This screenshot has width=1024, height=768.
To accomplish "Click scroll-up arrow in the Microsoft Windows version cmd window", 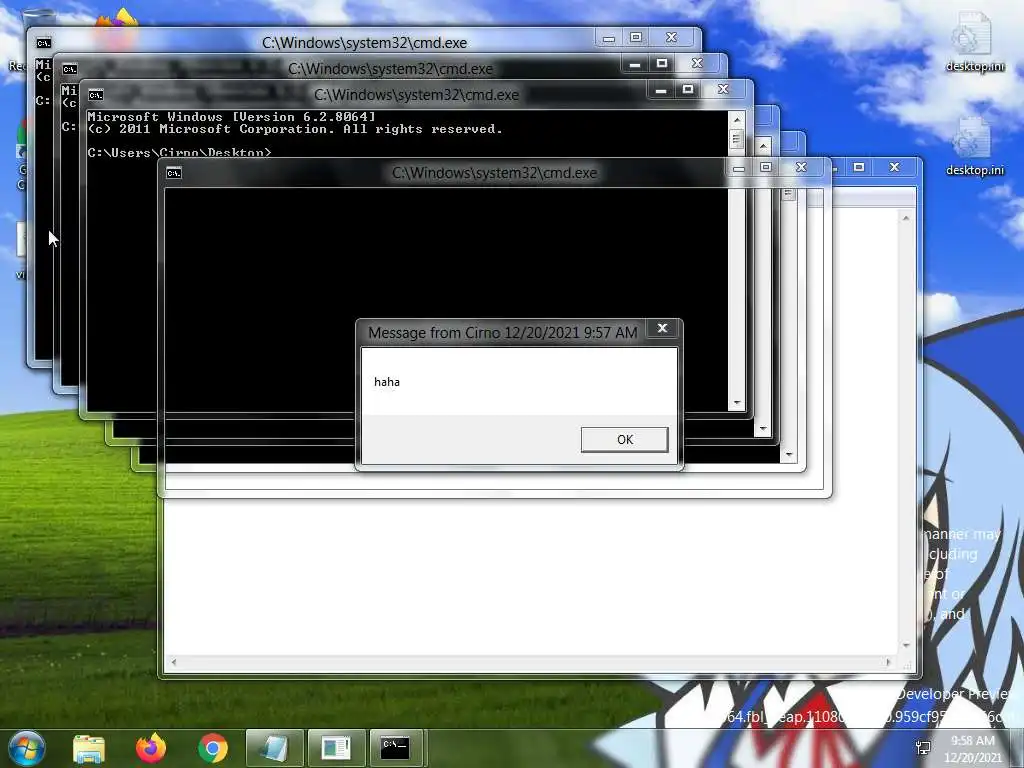I will 737,120.
